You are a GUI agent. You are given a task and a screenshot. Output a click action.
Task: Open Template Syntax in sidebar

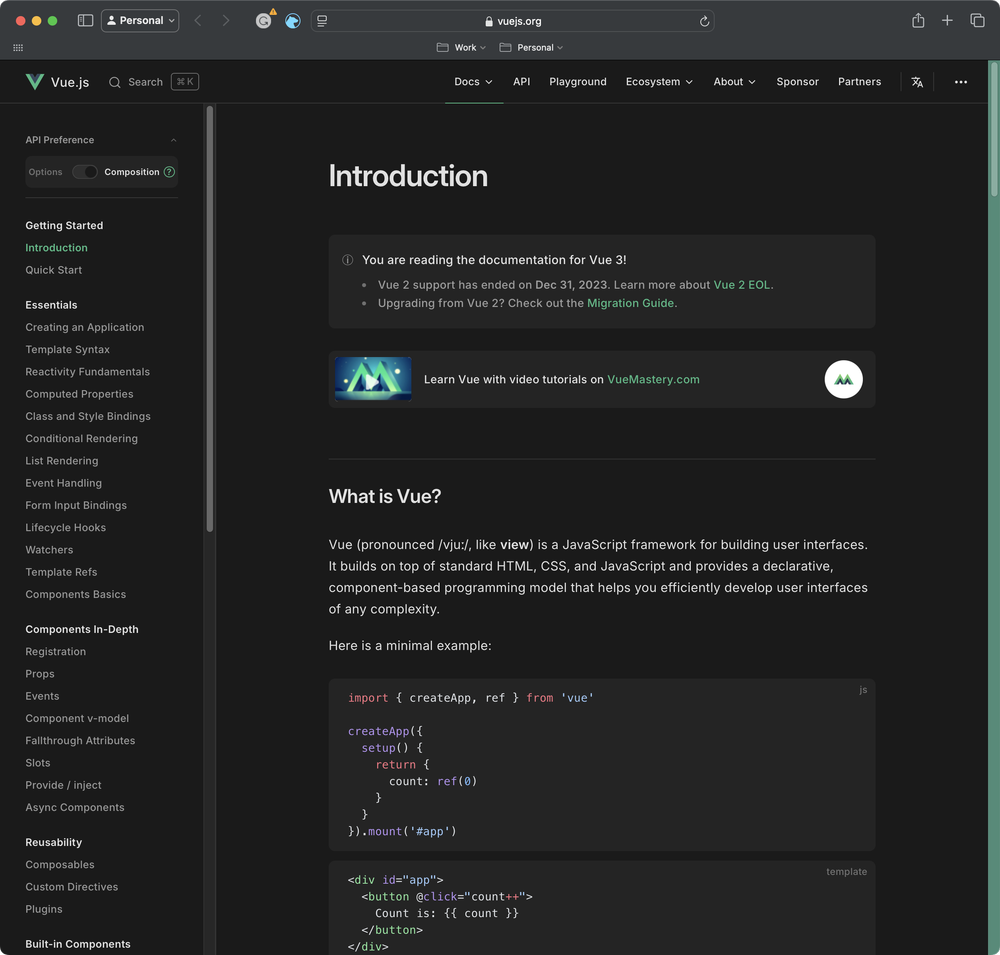coord(68,350)
